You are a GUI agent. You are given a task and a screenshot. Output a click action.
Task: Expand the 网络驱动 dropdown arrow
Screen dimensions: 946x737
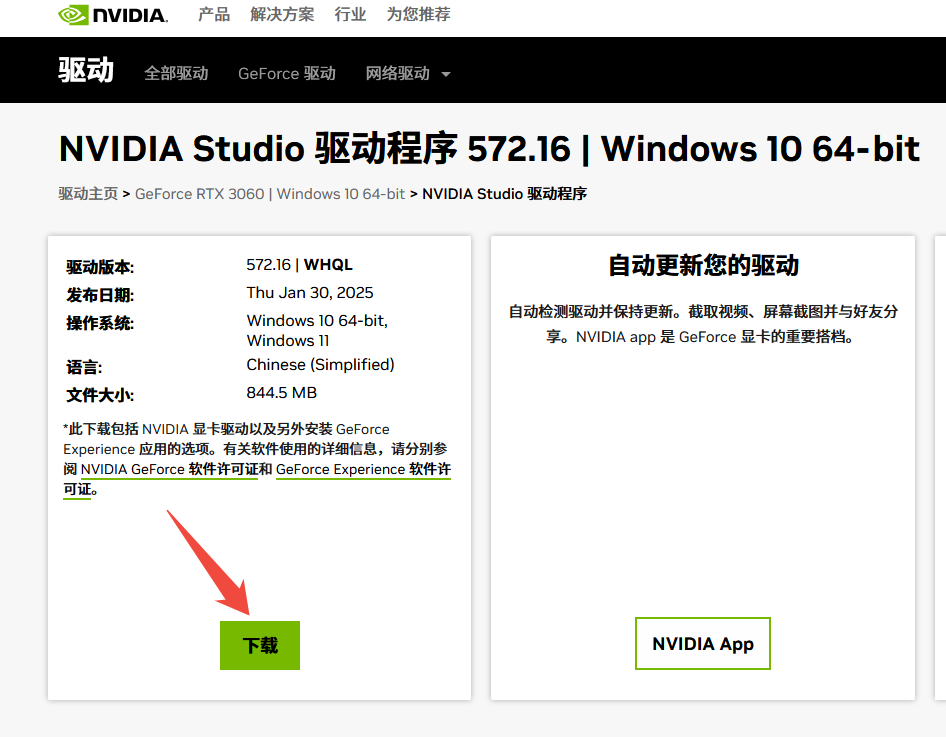tap(446, 74)
